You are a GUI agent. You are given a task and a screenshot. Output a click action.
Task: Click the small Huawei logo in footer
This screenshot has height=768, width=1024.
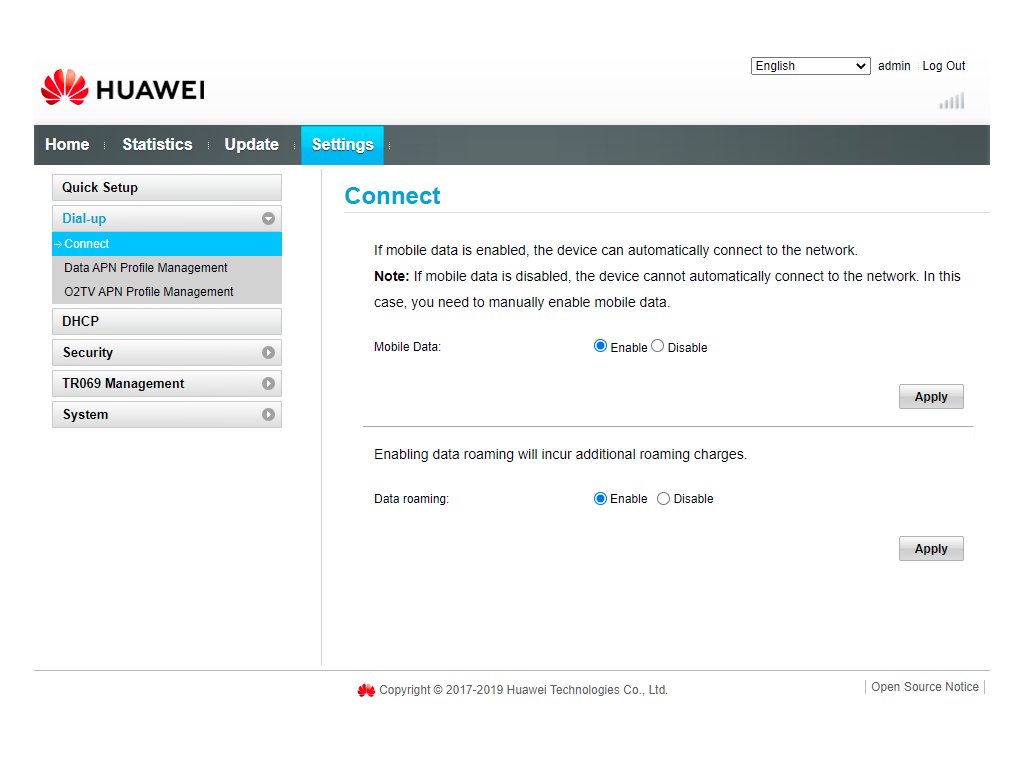366,690
